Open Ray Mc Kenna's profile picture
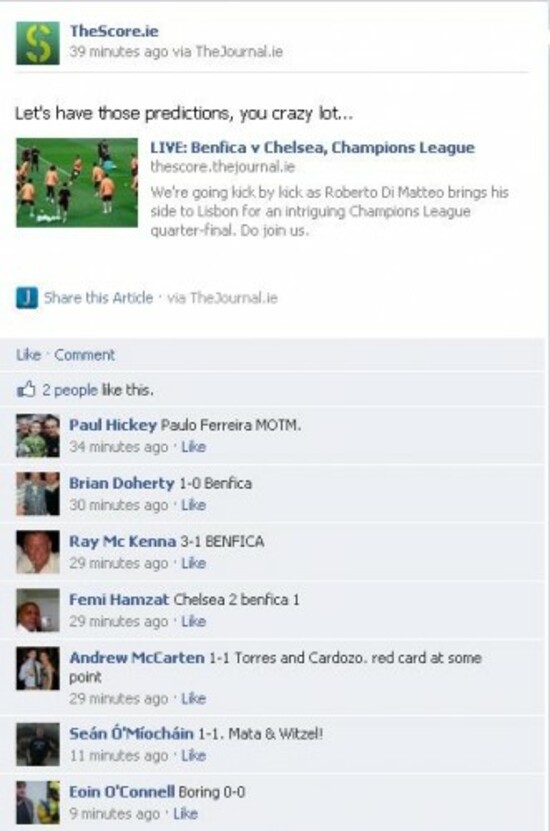Viewport: 550px width, 831px height. [38, 552]
